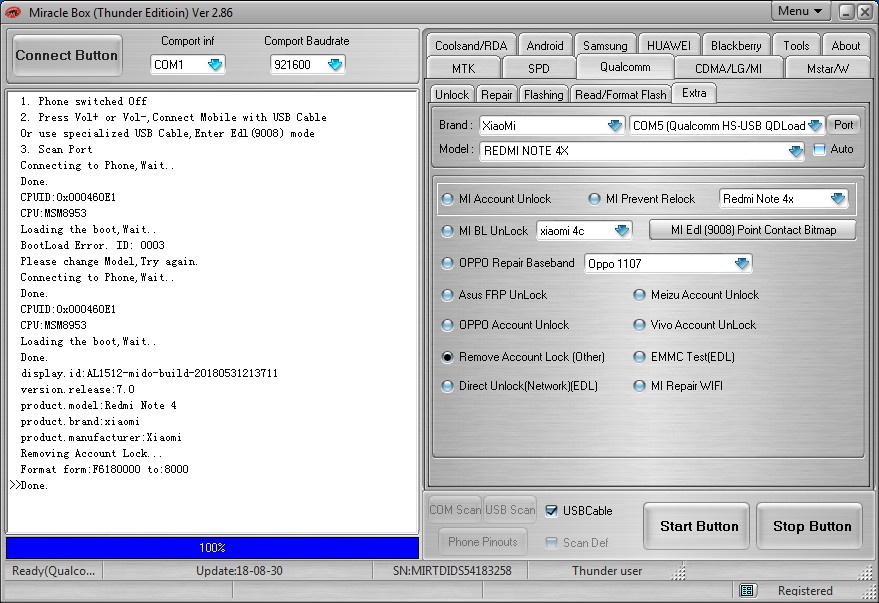Open the Flashing sub-tab
Screen dimensions: 879x603
click(x=543, y=95)
